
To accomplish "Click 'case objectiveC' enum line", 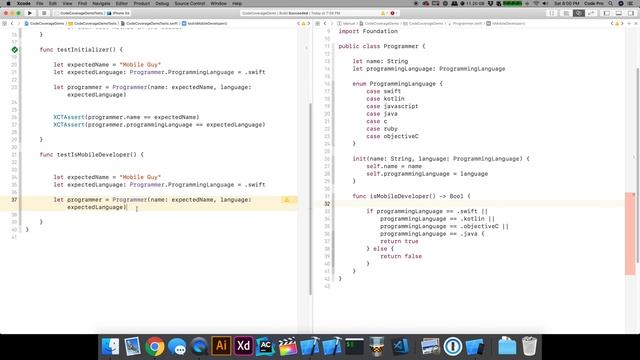I will coord(392,136).
